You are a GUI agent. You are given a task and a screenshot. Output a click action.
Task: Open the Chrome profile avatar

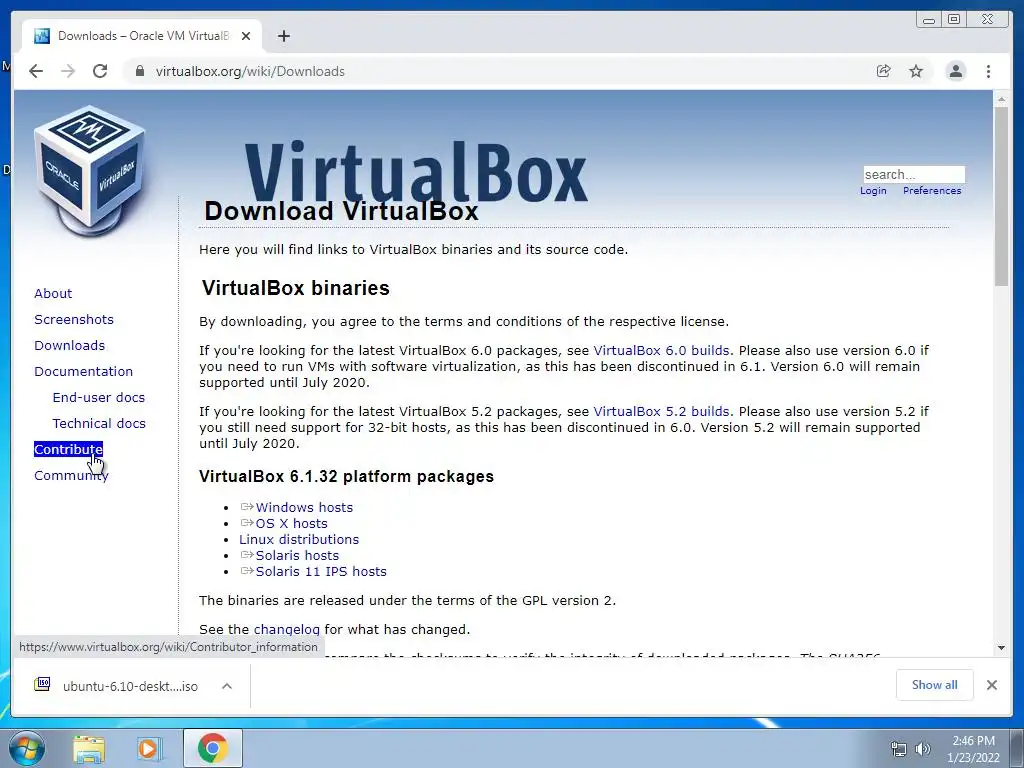[955, 71]
